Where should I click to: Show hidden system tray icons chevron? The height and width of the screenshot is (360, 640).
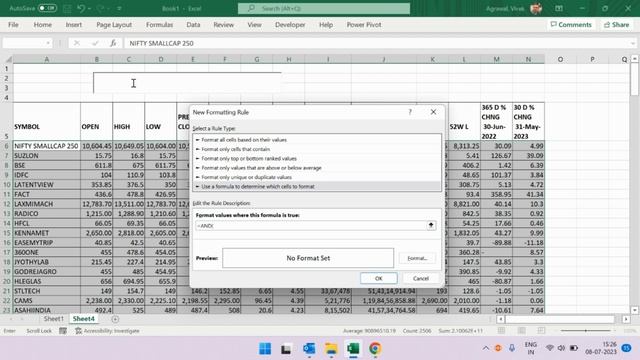[486, 348]
